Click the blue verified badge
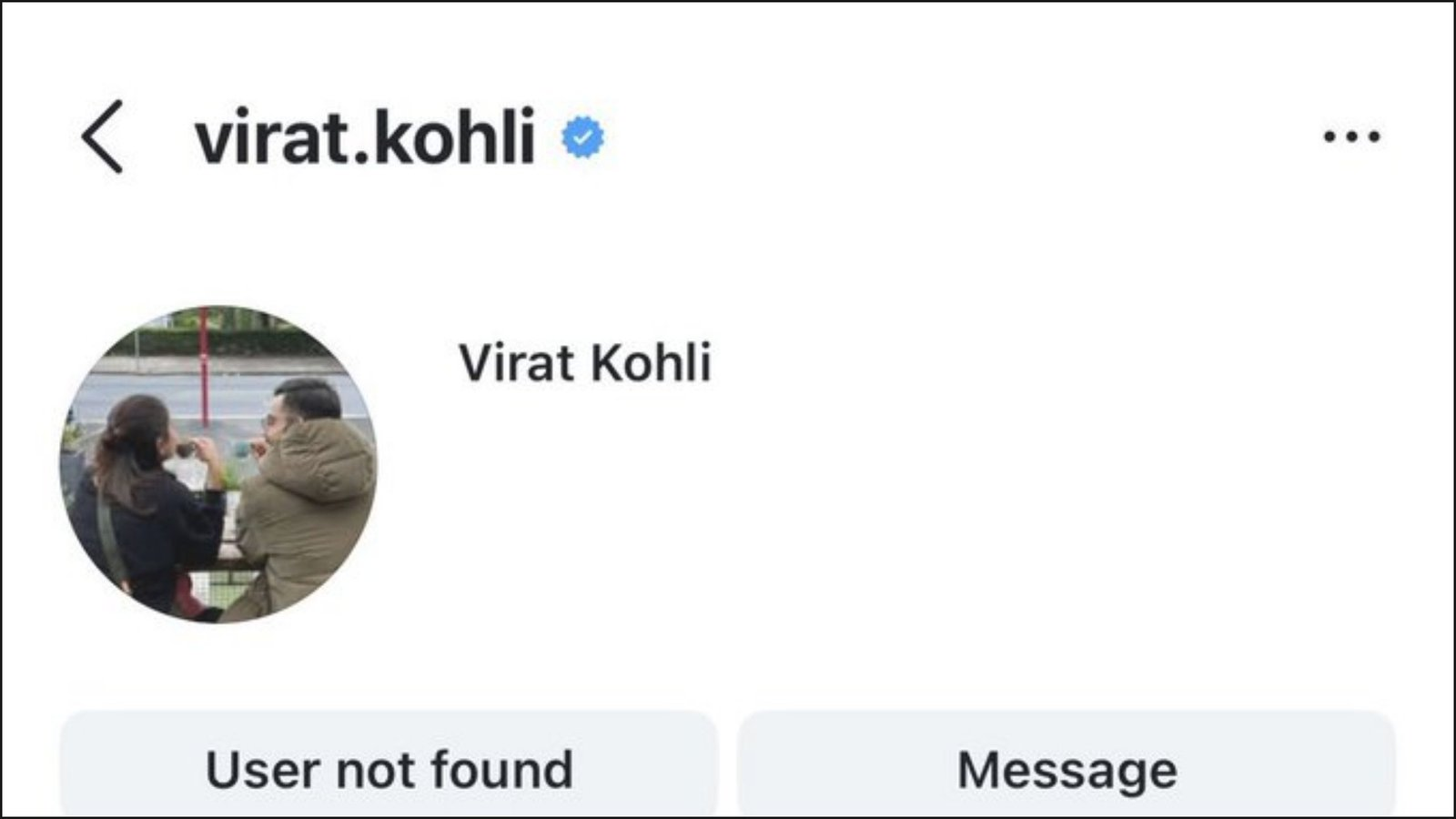The height and width of the screenshot is (819, 1456). pyautogui.click(x=582, y=137)
